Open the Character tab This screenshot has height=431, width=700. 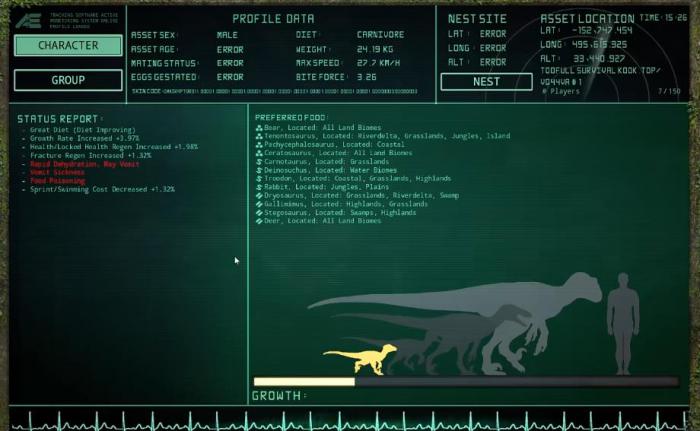(68, 46)
